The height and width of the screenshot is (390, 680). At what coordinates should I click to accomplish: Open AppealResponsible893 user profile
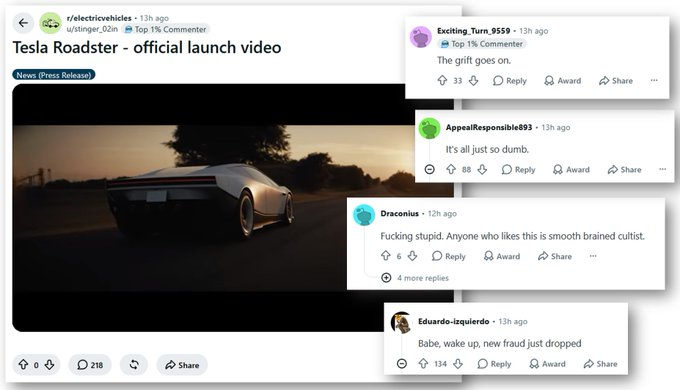click(x=489, y=128)
